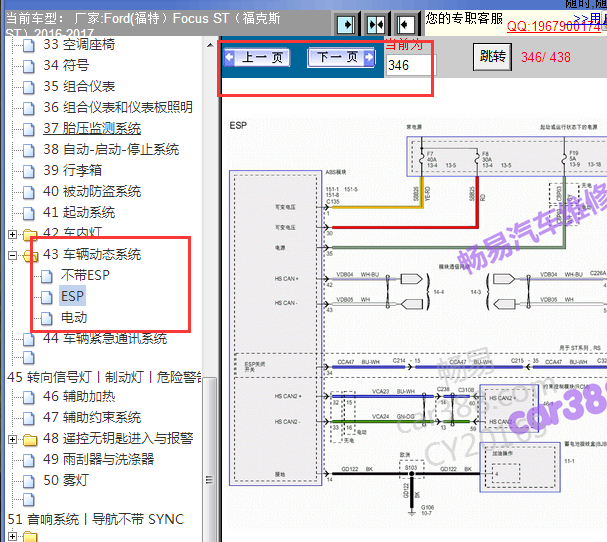Open 44 车辆紧急通讯系统

(x=105, y=338)
